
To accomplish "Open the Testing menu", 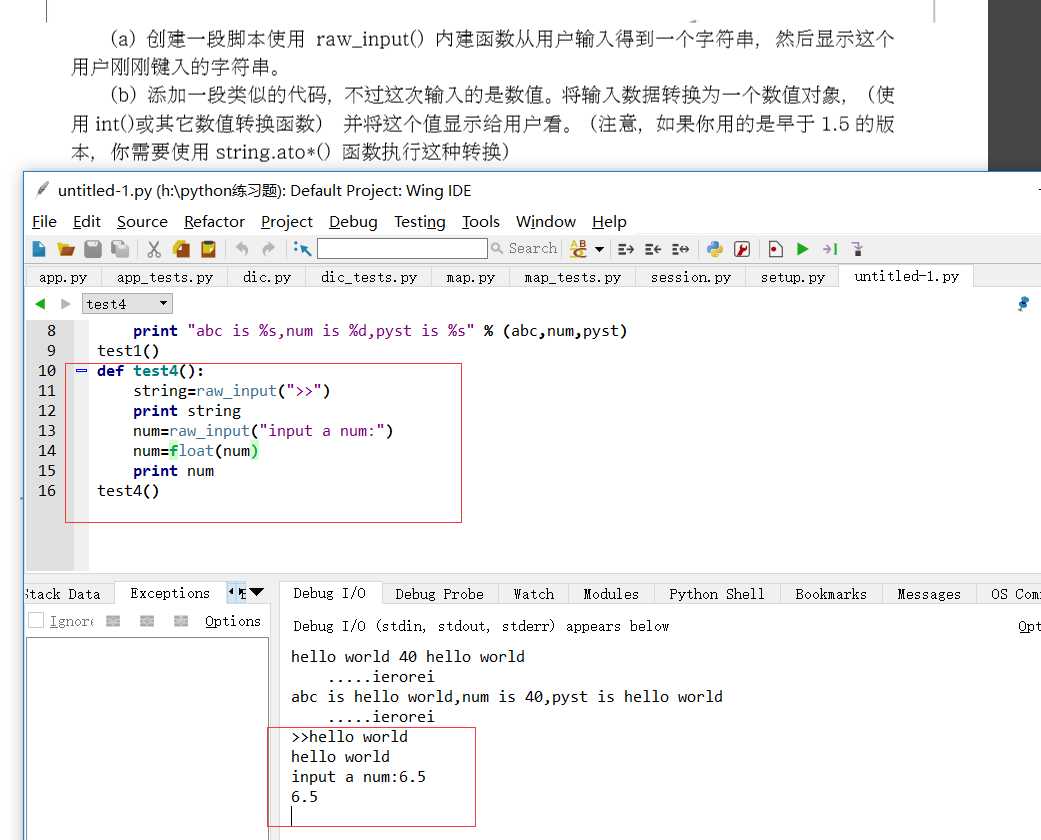I will click(420, 222).
